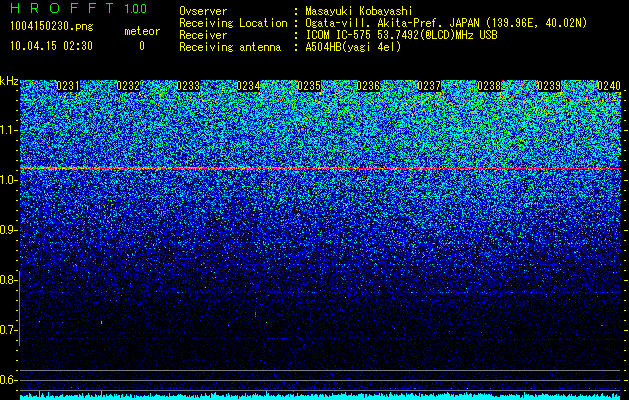Click observer name Masayuki Kobayashi
This screenshot has width=629, height=400.
[359, 11]
